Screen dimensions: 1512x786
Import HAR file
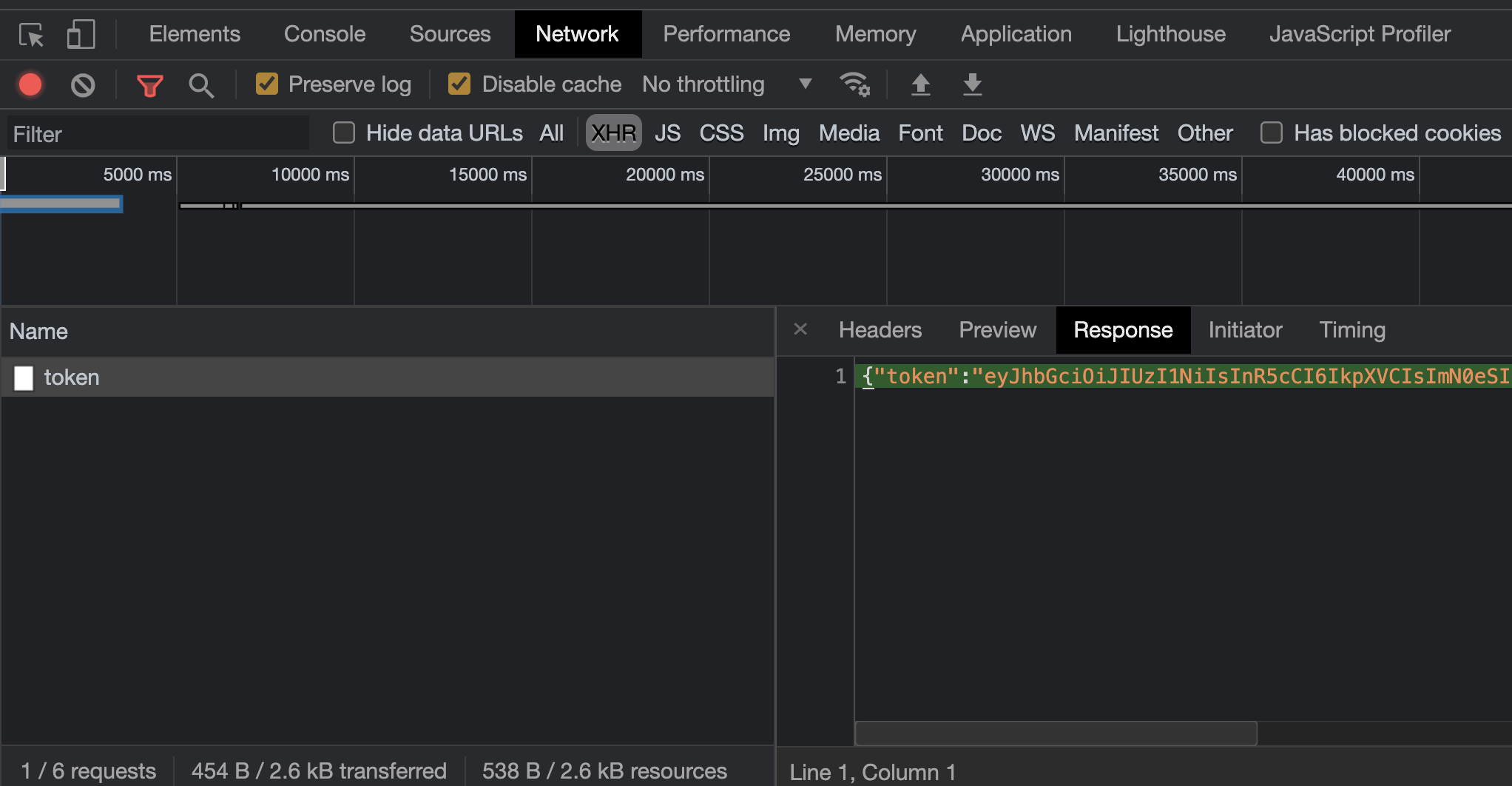point(921,84)
